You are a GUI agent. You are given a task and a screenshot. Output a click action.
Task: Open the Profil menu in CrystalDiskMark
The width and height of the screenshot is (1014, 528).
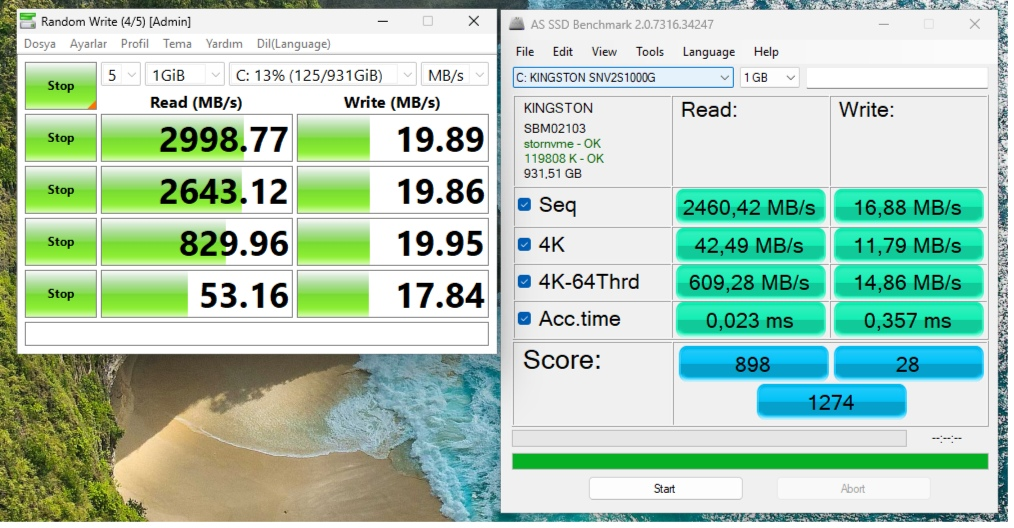(x=135, y=44)
